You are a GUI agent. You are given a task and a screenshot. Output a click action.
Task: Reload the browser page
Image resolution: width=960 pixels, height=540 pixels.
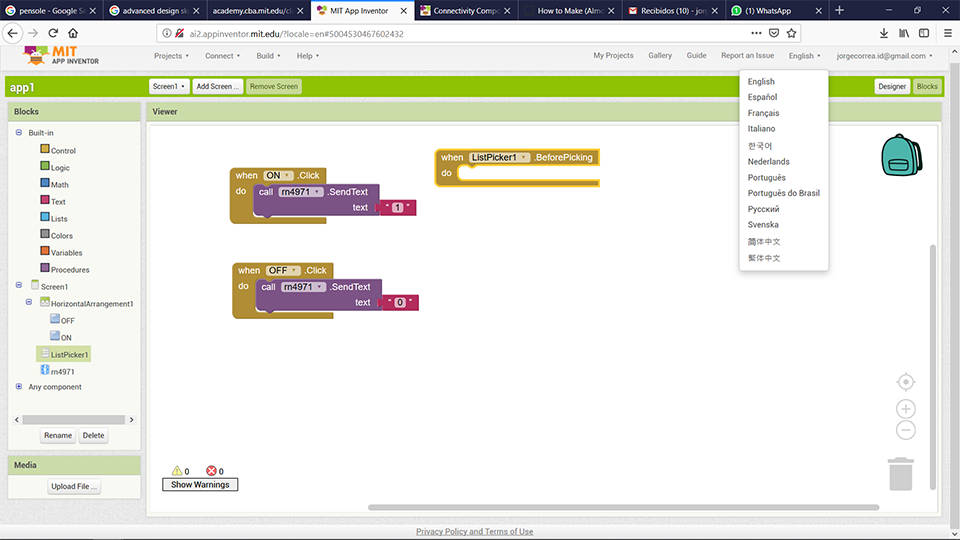click(53, 33)
